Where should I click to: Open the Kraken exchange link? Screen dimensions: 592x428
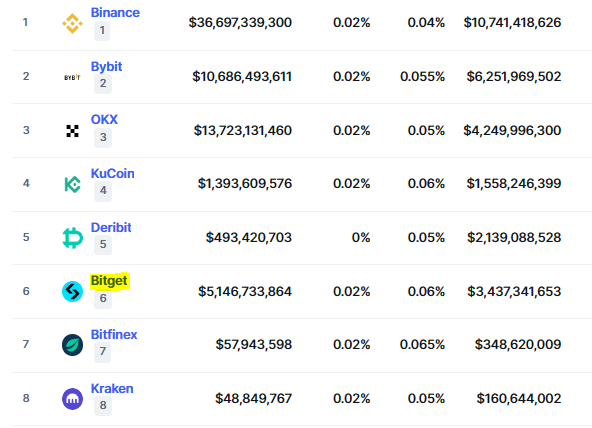coord(112,388)
